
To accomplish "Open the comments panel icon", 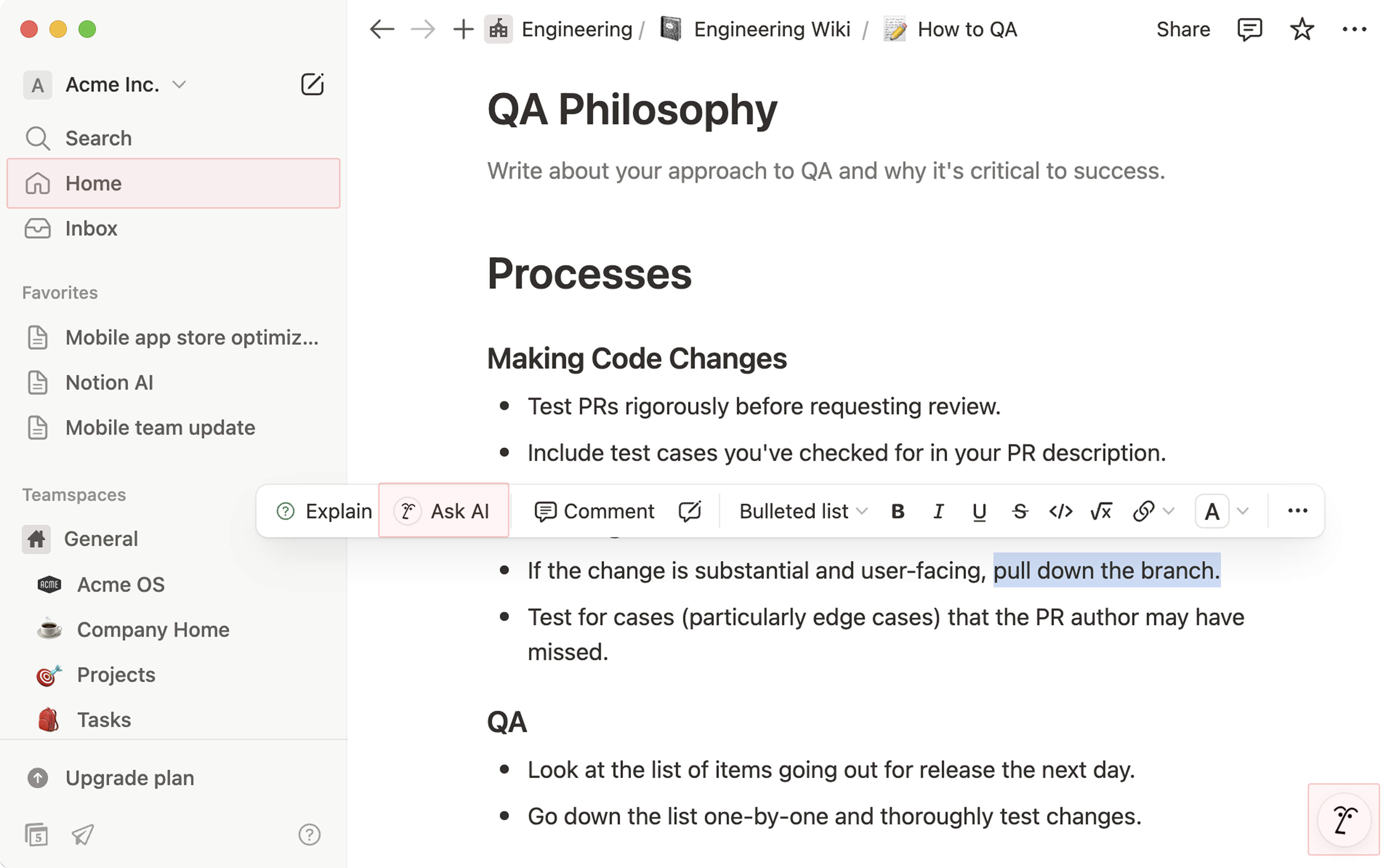I will [1249, 29].
